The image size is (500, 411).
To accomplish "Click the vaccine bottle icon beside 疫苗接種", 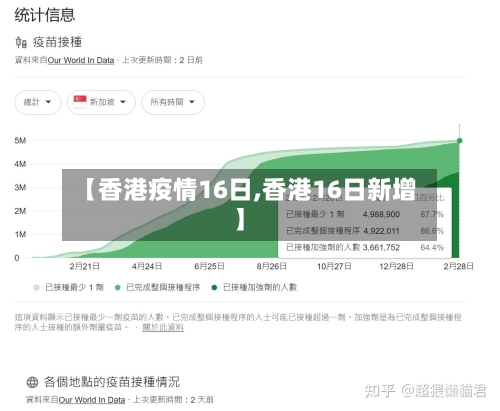I will pyautogui.click(x=21, y=42).
